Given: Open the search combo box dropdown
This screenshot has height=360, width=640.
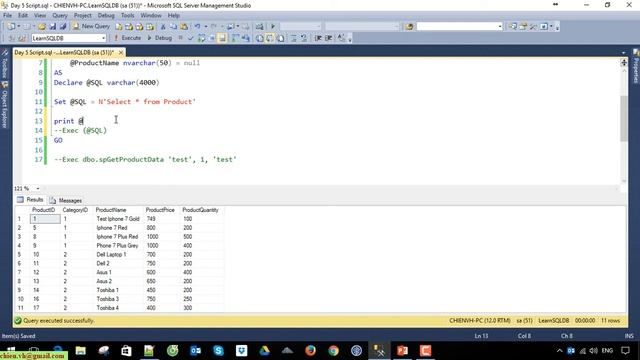Looking at the screenshot, I should click(x=500, y=27).
